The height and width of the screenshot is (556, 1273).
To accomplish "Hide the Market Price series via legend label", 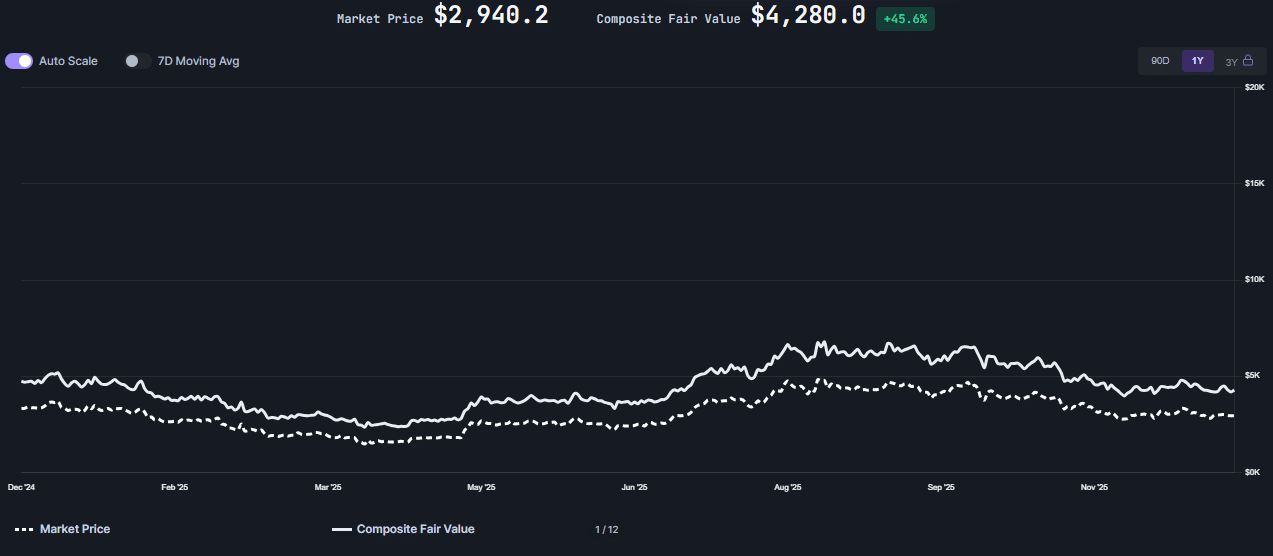I will pyautogui.click(x=75, y=529).
